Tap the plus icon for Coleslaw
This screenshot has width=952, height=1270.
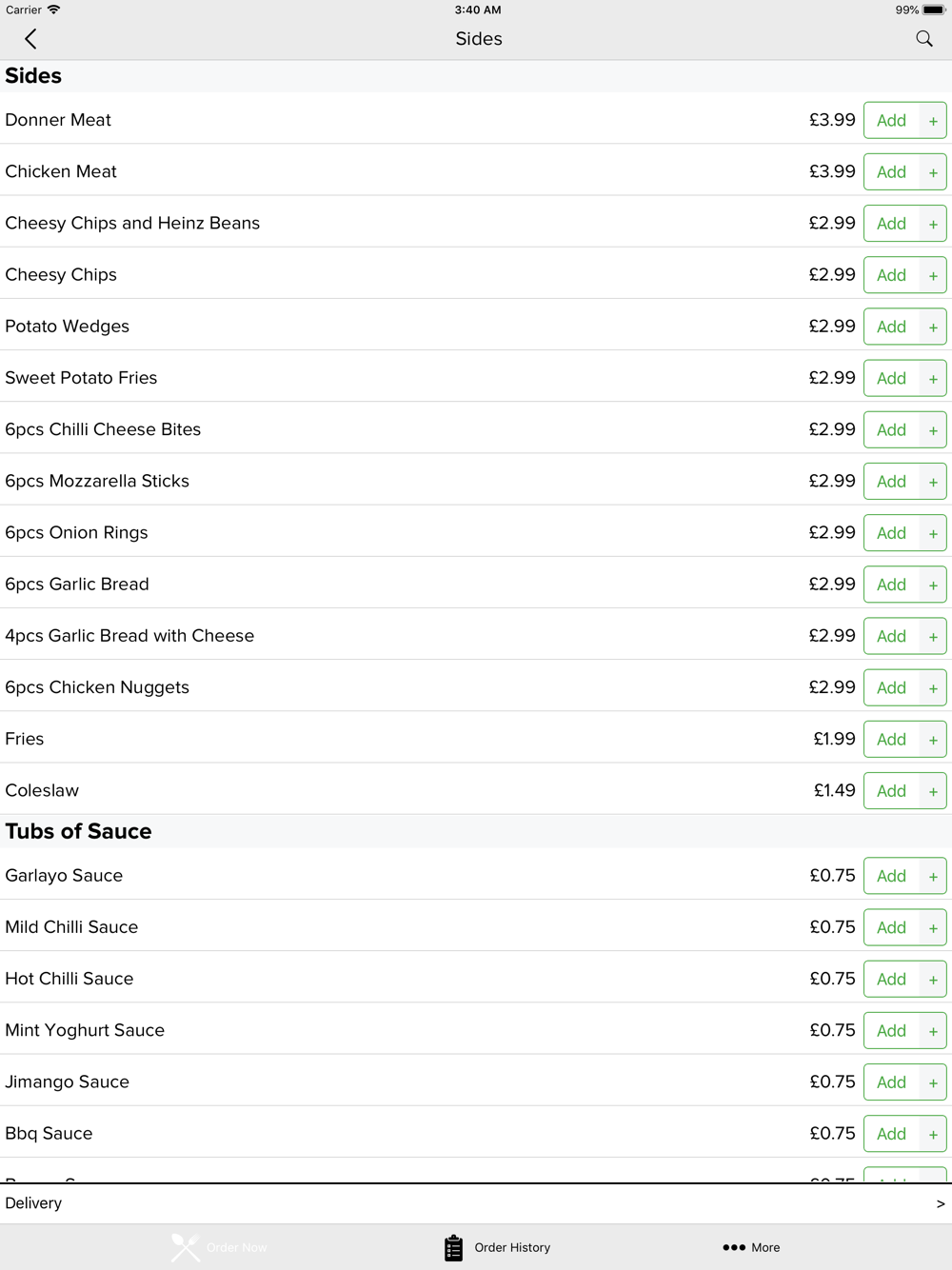point(933,791)
